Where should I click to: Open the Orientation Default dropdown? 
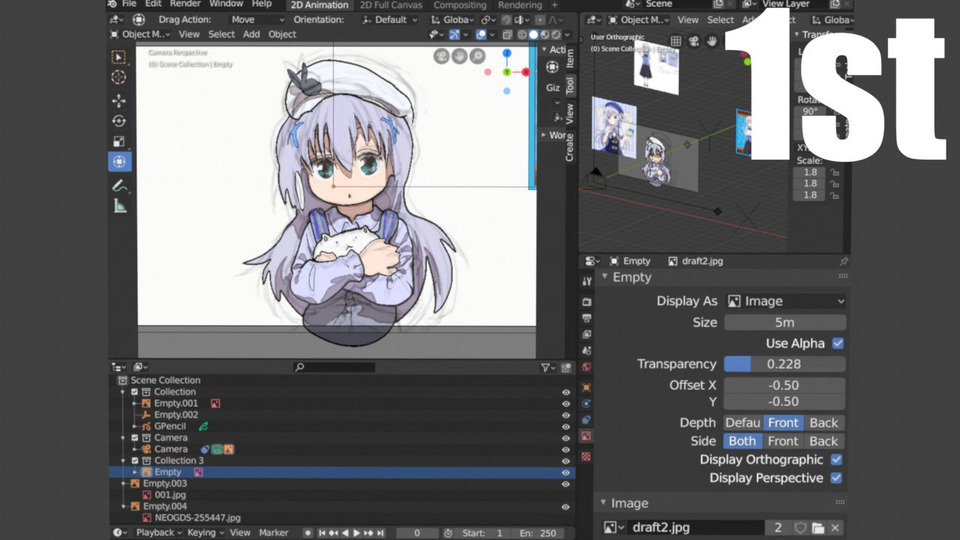[389, 20]
